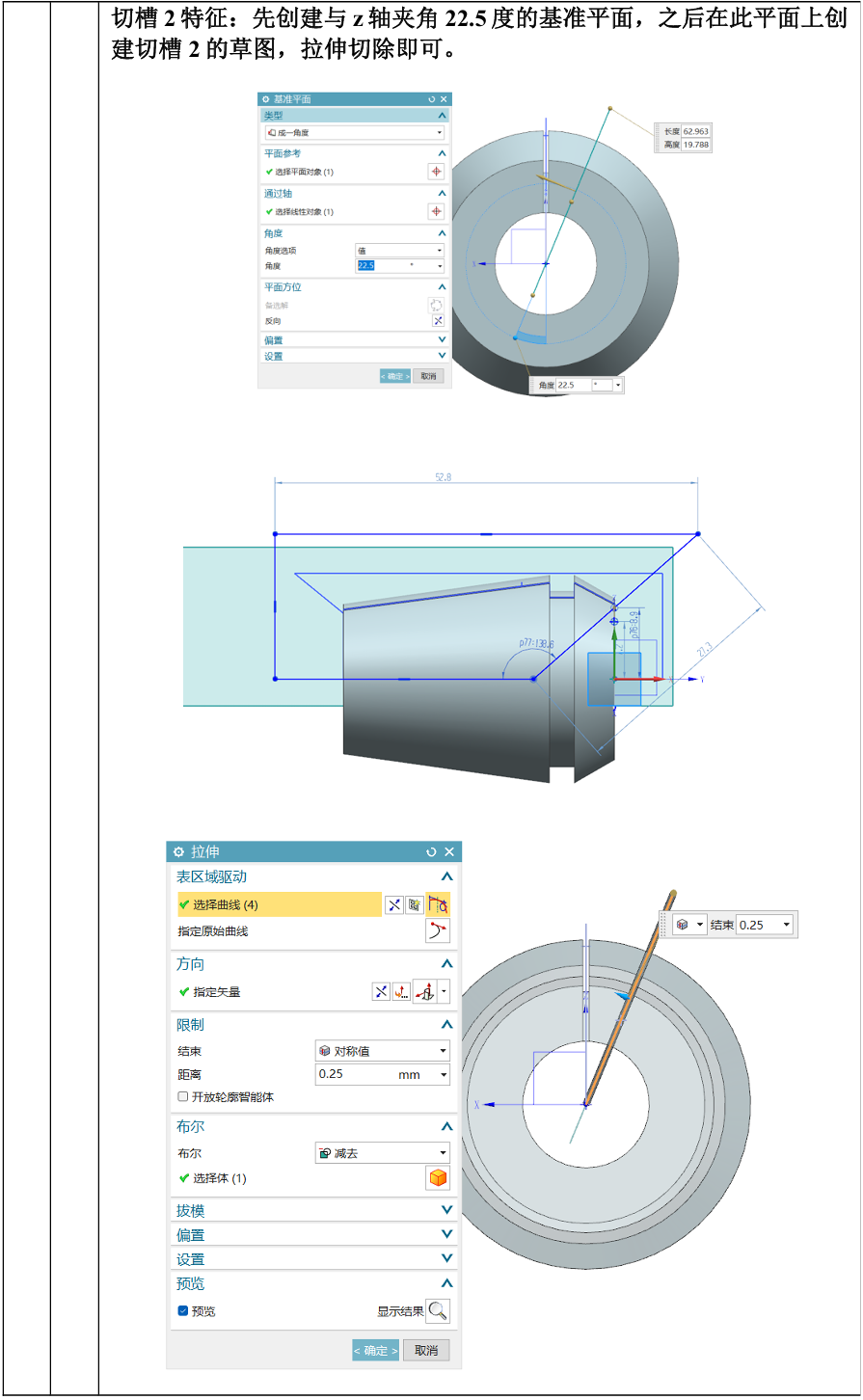Open the 基准平面 dialog settings gear
The width and height of the screenshot is (863, 1400).
coord(266,99)
